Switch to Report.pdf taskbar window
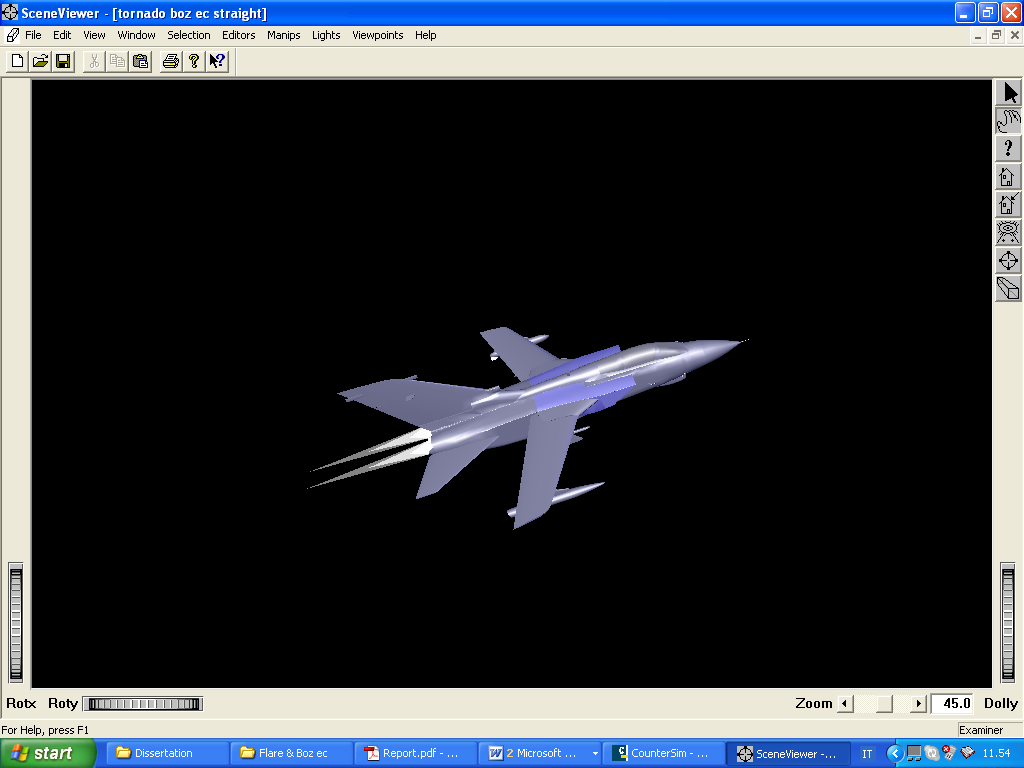Screen dimensions: 1024x768 pyautogui.click(x=415, y=753)
